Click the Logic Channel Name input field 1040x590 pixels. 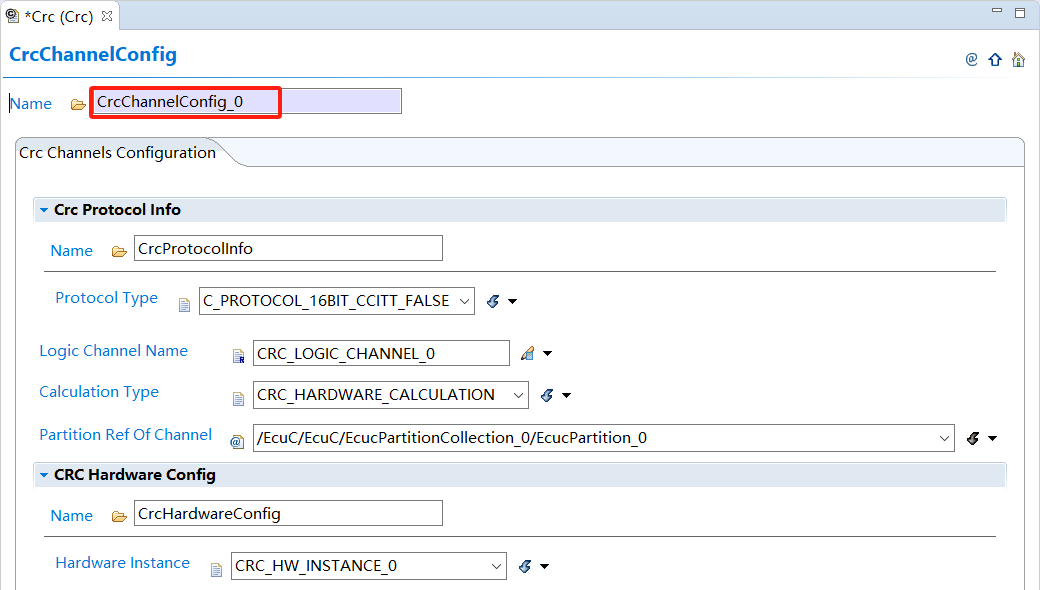click(380, 353)
